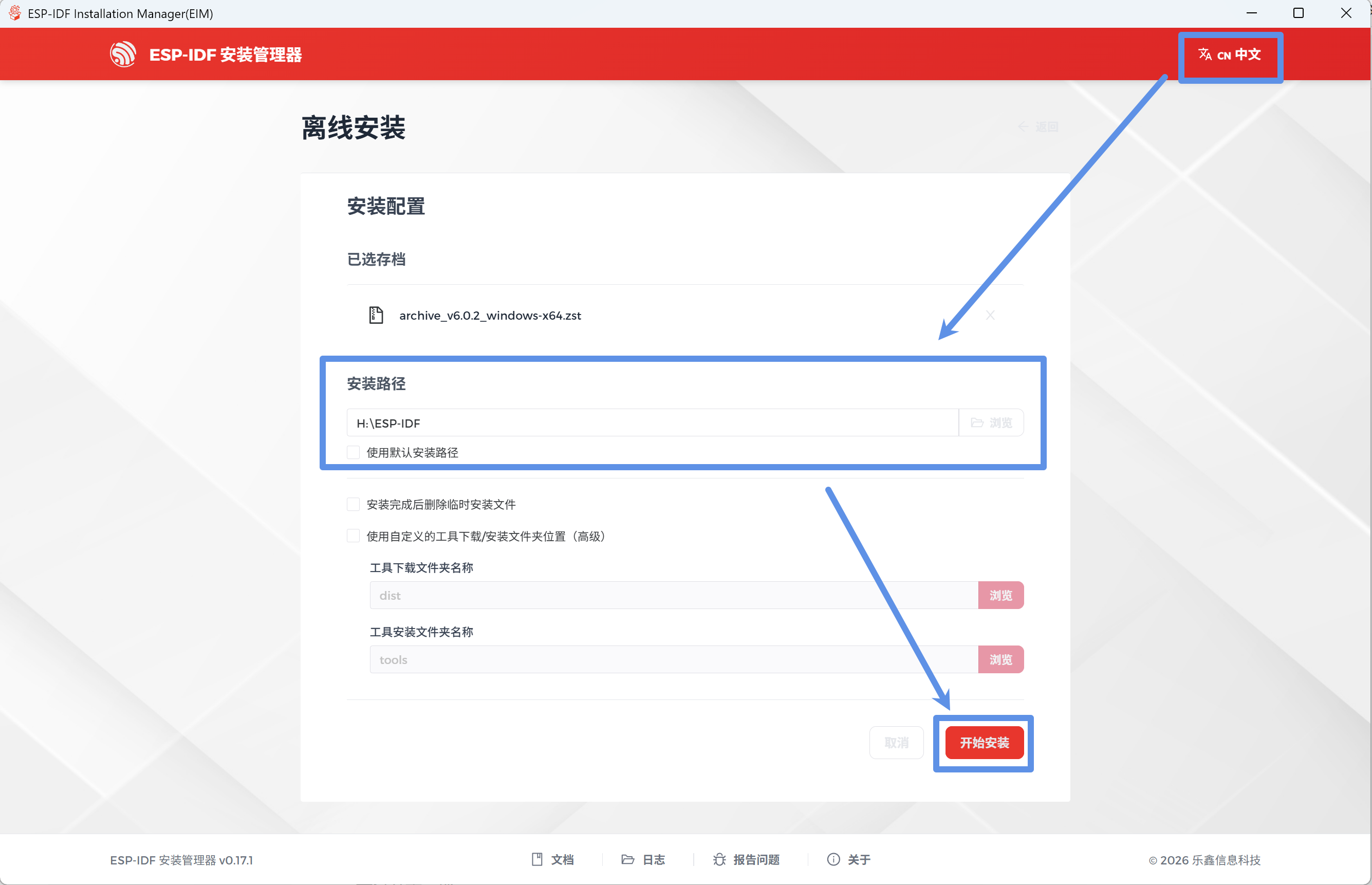Click the 安装配置 section heading

[385, 206]
